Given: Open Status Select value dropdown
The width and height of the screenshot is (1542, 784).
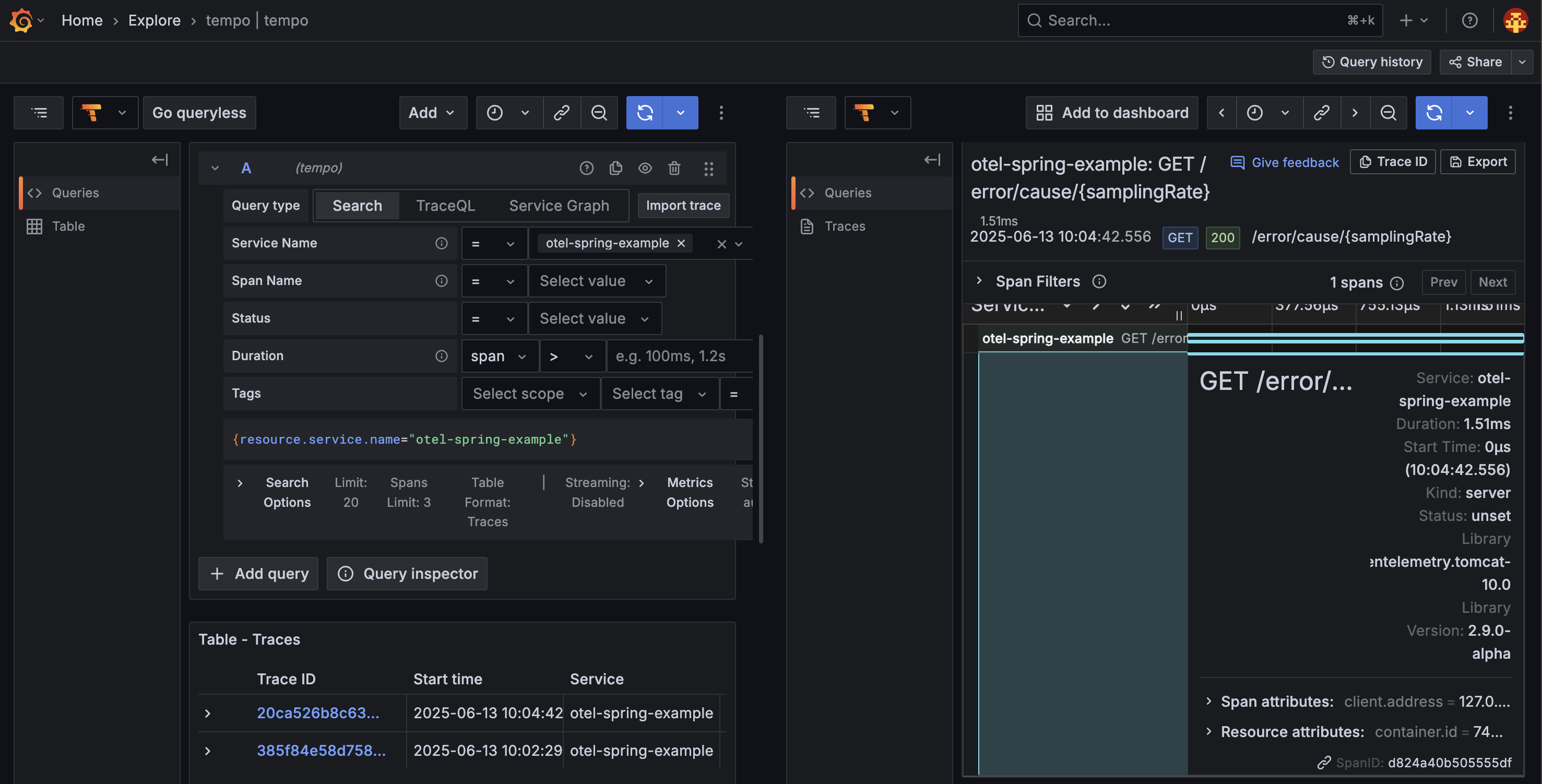Looking at the screenshot, I should pos(595,318).
